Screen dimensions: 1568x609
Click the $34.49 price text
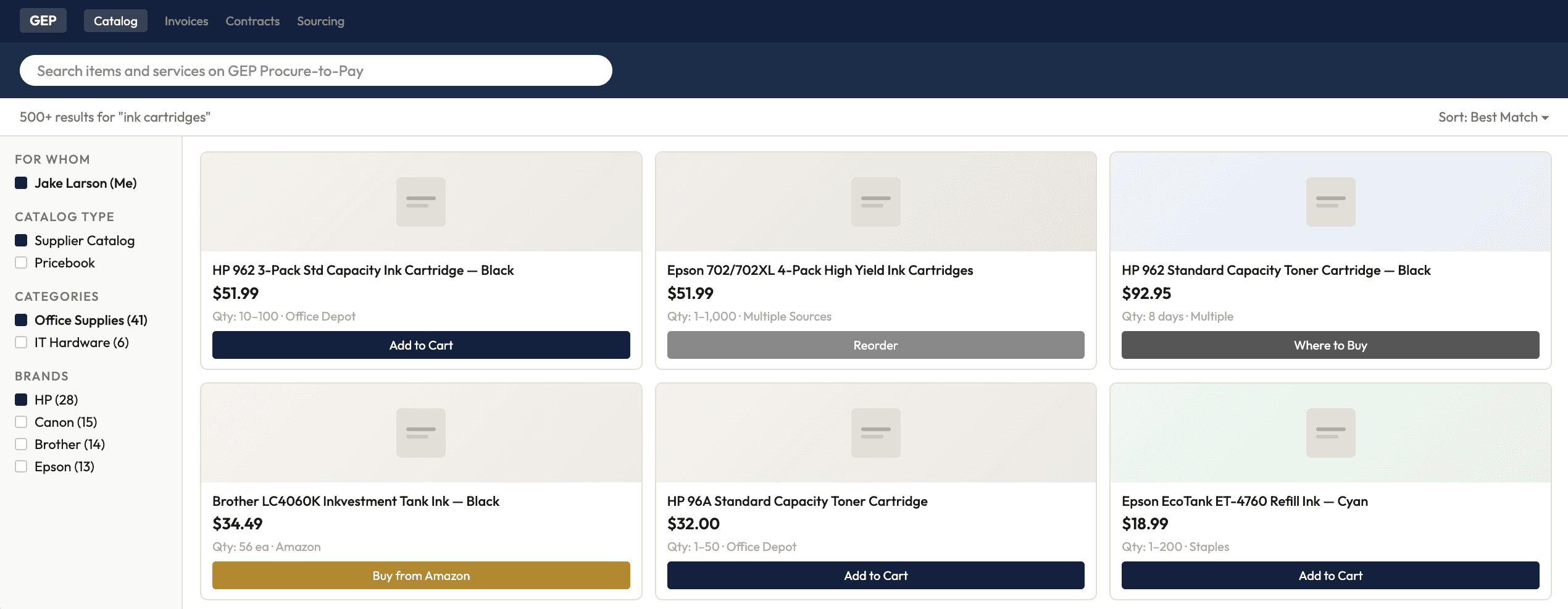[x=237, y=524]
